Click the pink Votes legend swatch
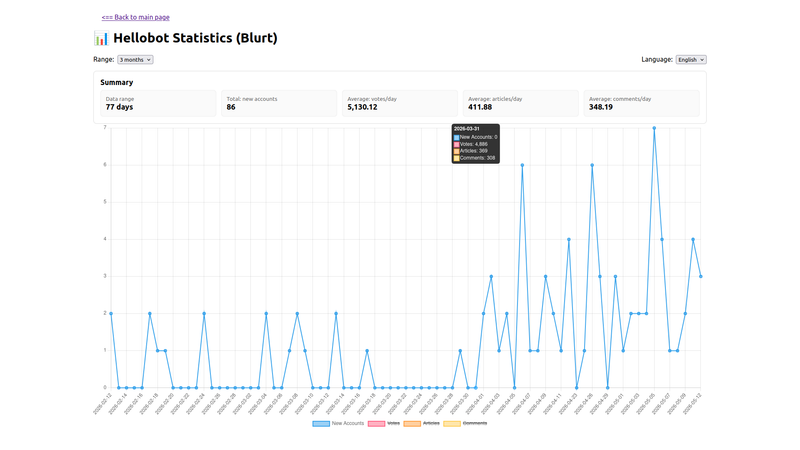 click(x=376, y=423)
